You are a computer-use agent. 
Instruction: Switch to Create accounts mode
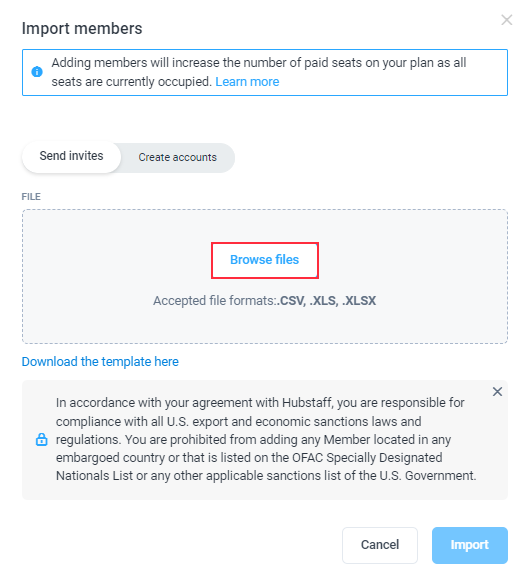pos(178,158)
